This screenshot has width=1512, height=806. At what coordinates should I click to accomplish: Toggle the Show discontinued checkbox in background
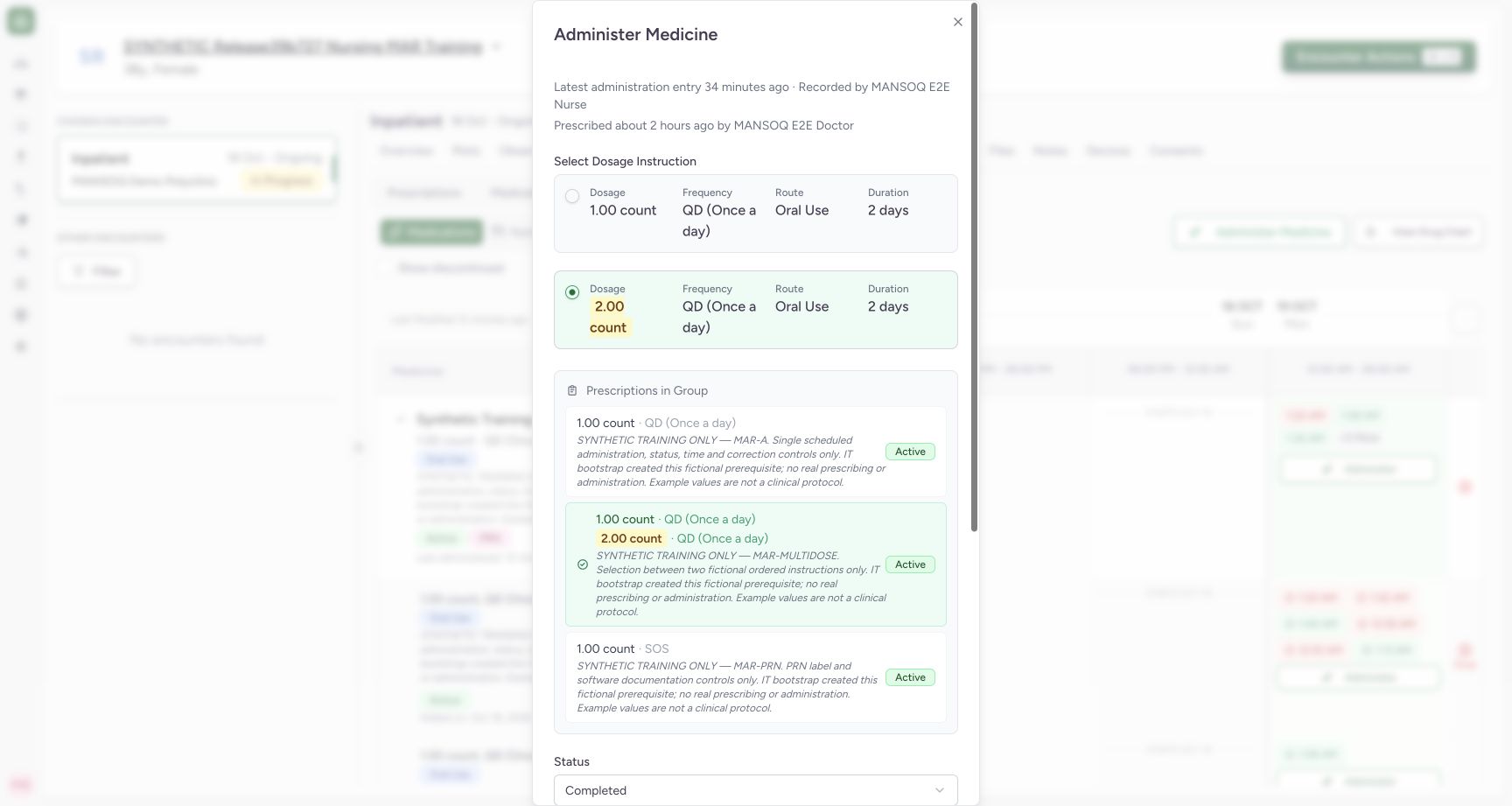coord(386,268)
